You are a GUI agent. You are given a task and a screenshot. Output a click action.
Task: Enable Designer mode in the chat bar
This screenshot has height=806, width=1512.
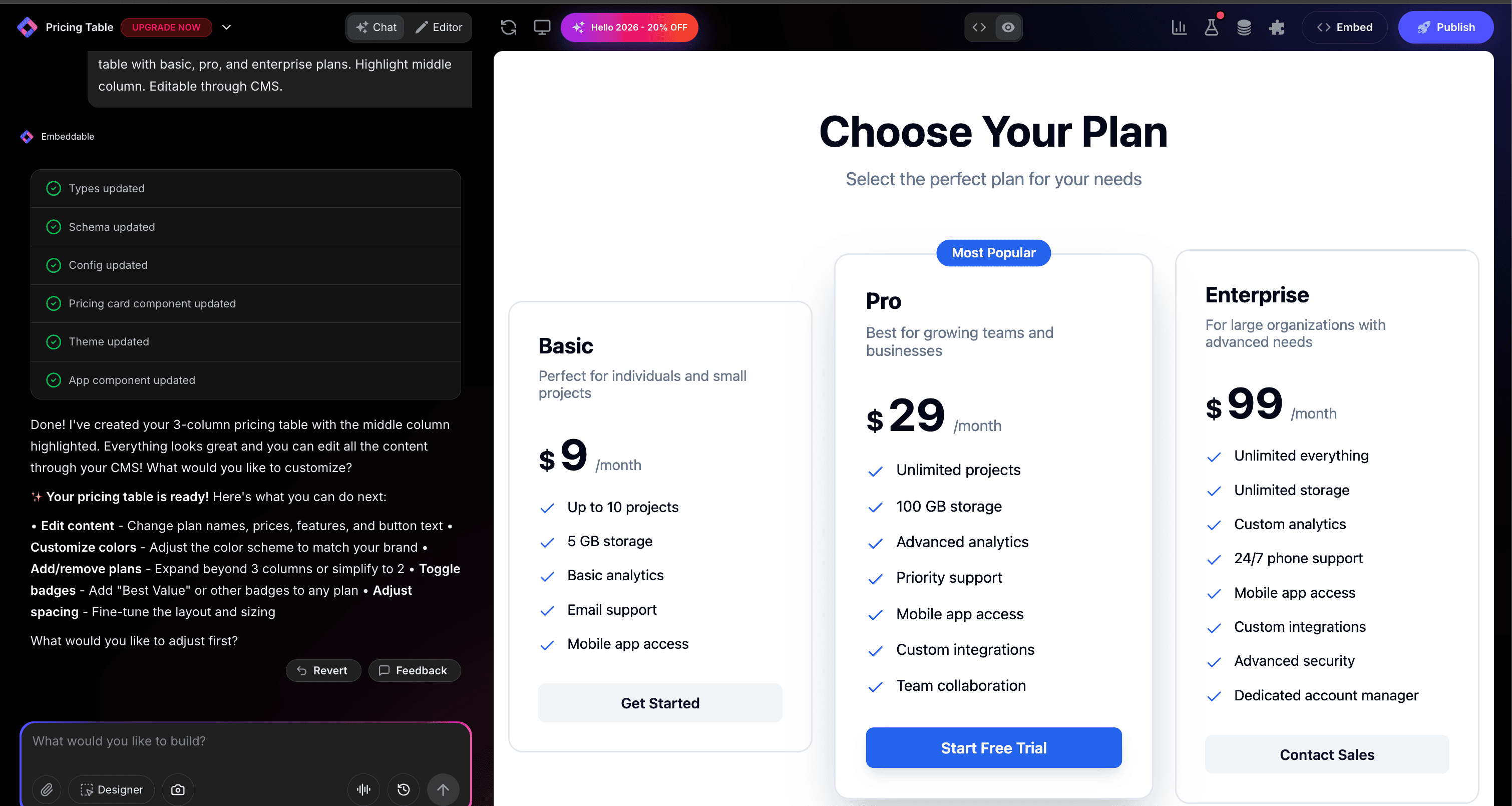(x=111, y=789)
